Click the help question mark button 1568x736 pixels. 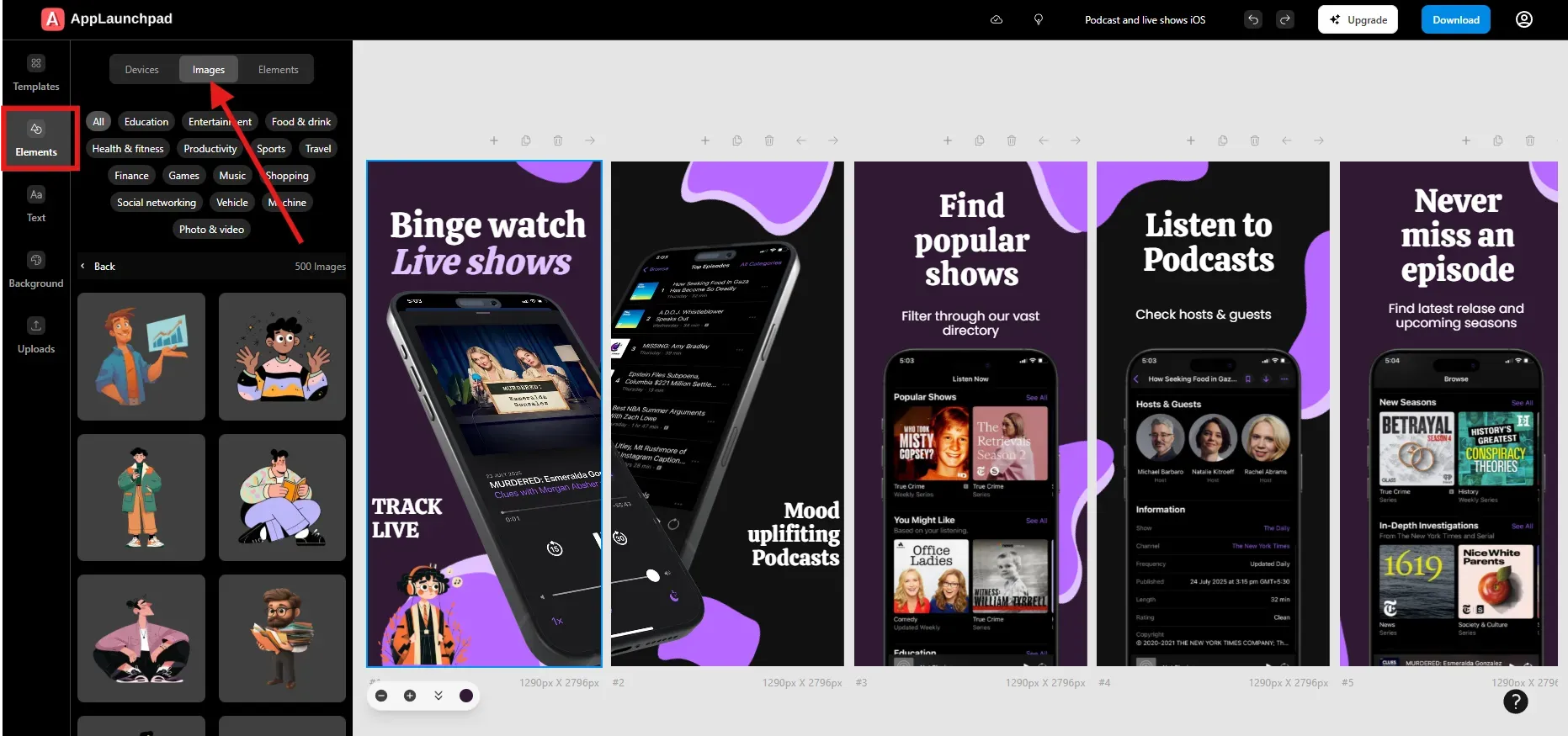[1515, 702]
